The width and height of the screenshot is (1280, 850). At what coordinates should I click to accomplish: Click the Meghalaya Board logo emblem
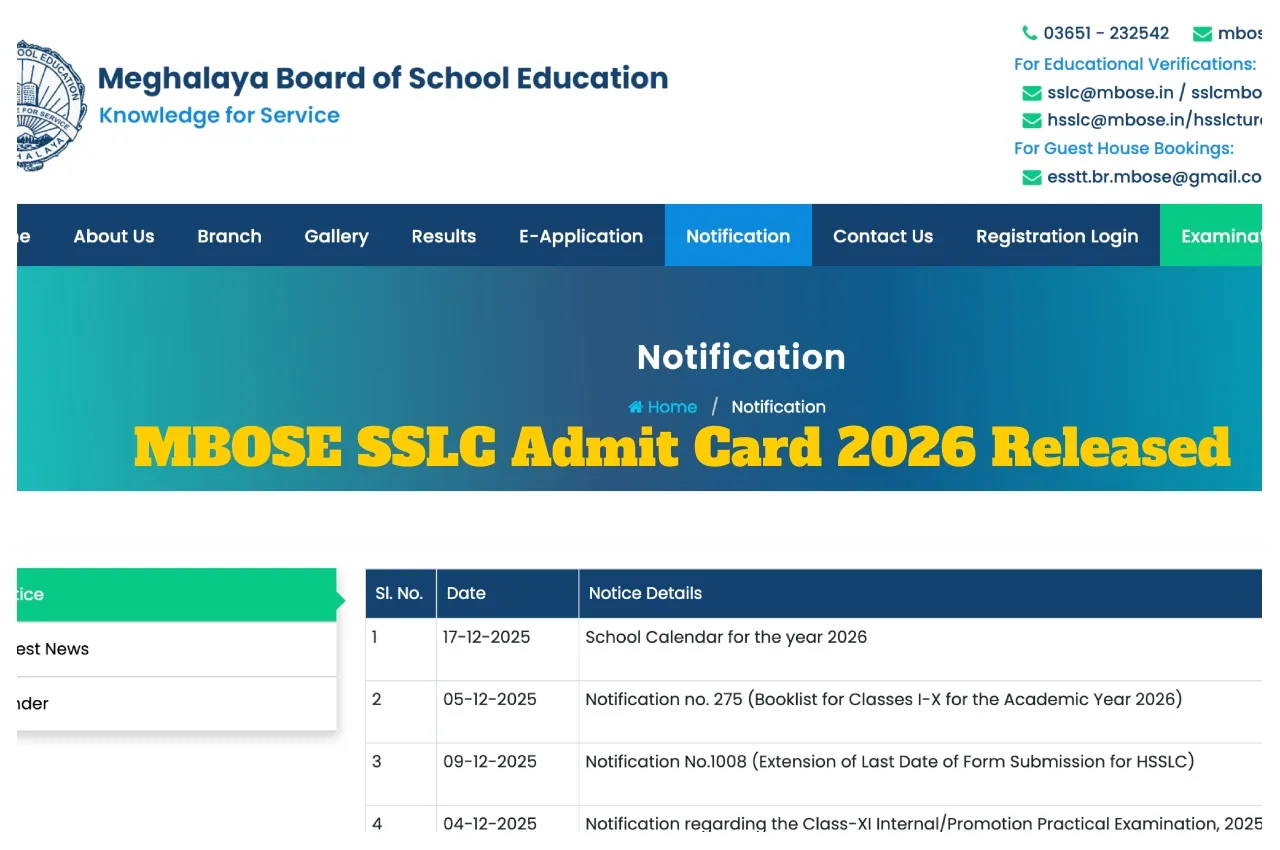click(x=52, y=105)
